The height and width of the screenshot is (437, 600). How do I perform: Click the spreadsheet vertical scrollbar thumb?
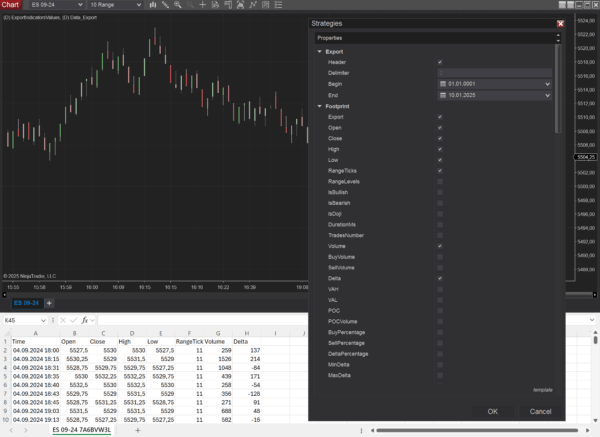[x=595, y=340]
